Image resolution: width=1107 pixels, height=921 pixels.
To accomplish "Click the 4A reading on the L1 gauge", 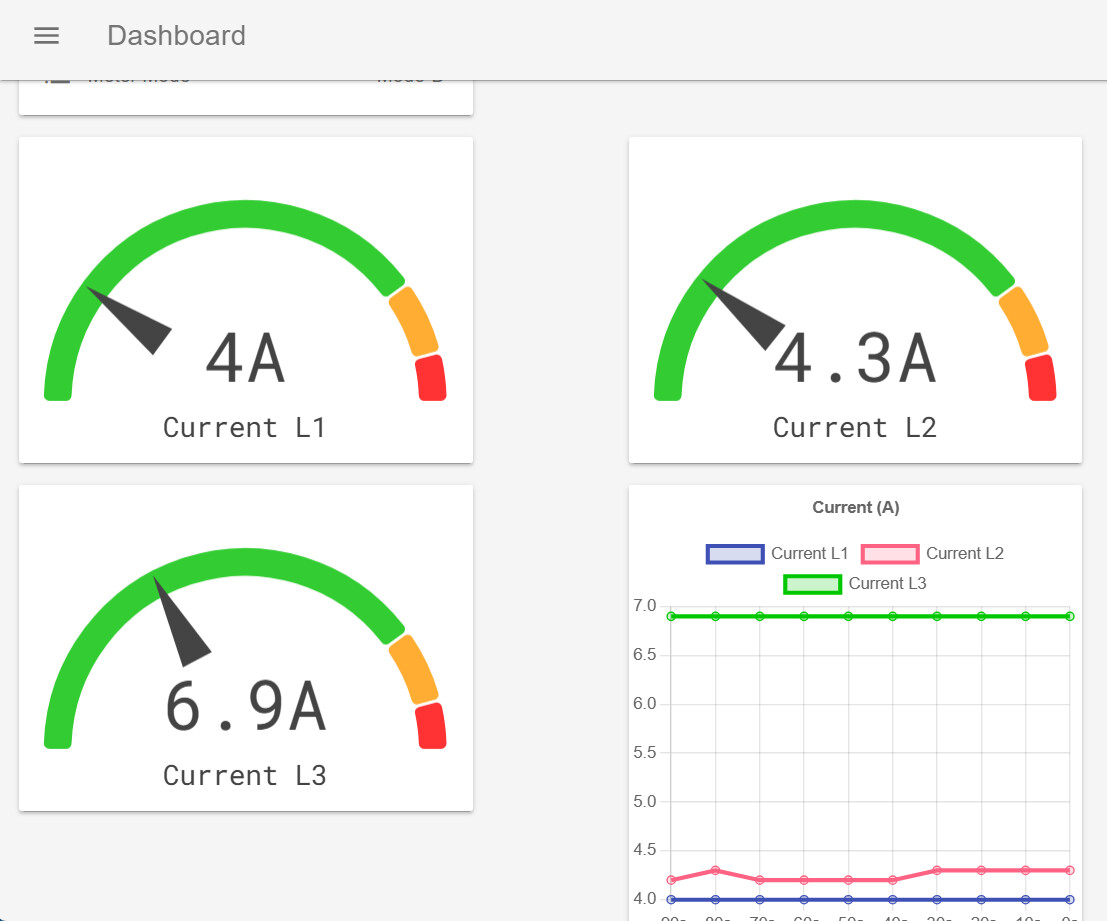I will 245,359.
